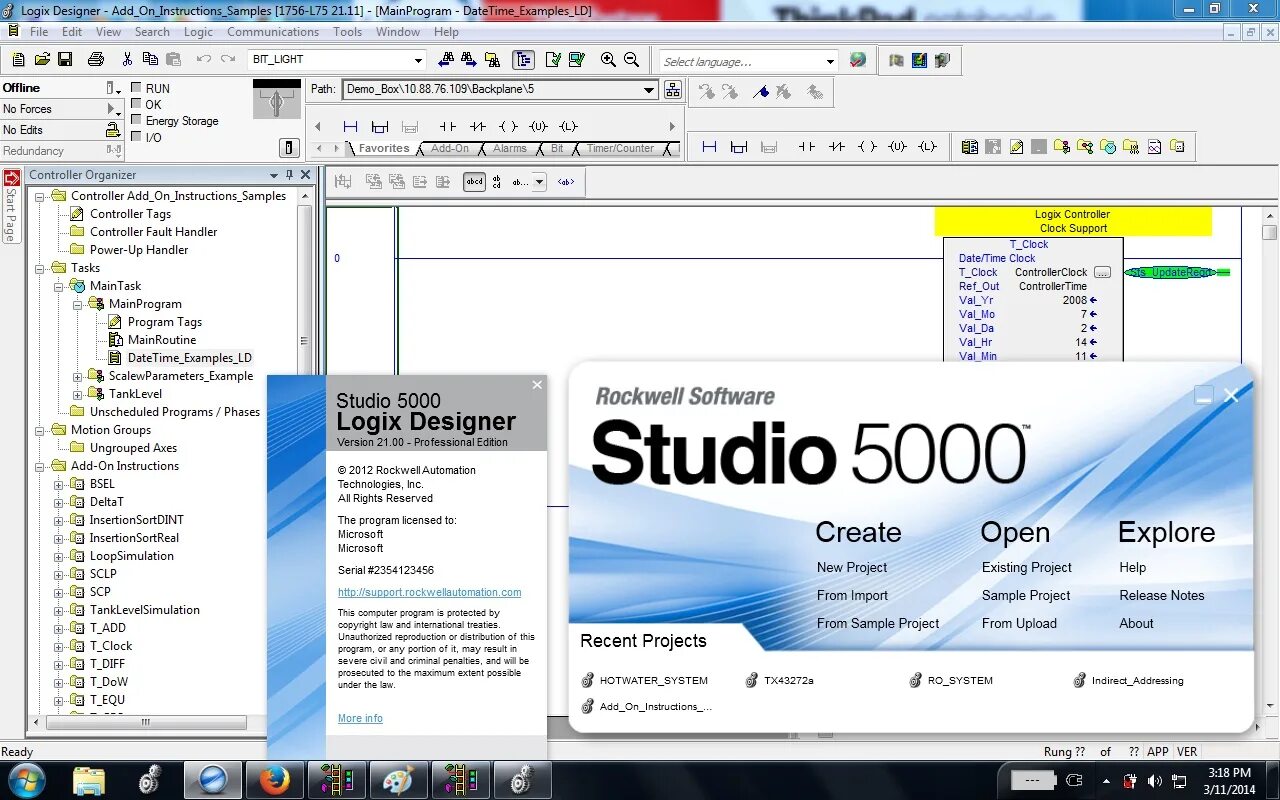Click the Verify Controller checkmark icon
Screen dimensions: 1280x800
pyautogui.click(x=577, y=60)
